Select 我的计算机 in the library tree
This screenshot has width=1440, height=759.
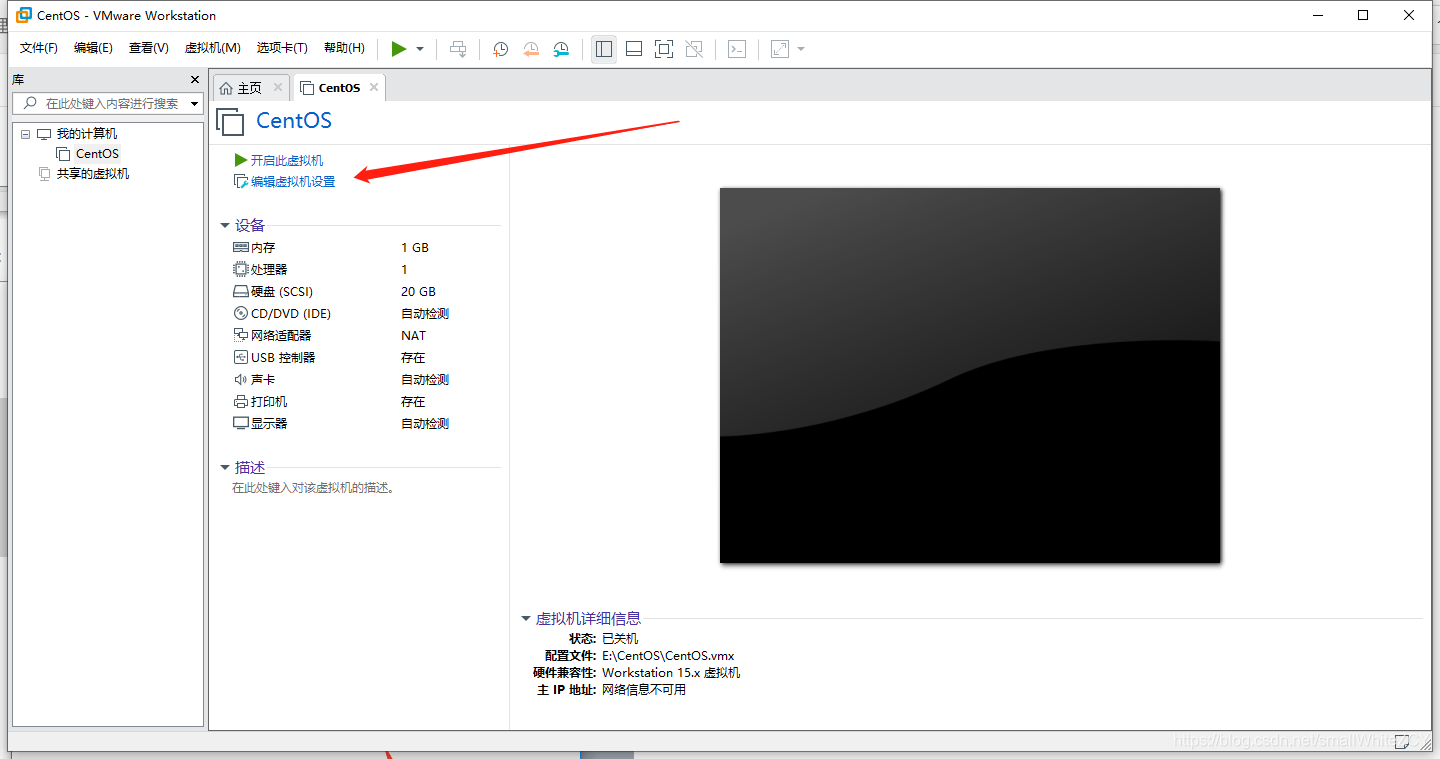[x=86, y=134]
